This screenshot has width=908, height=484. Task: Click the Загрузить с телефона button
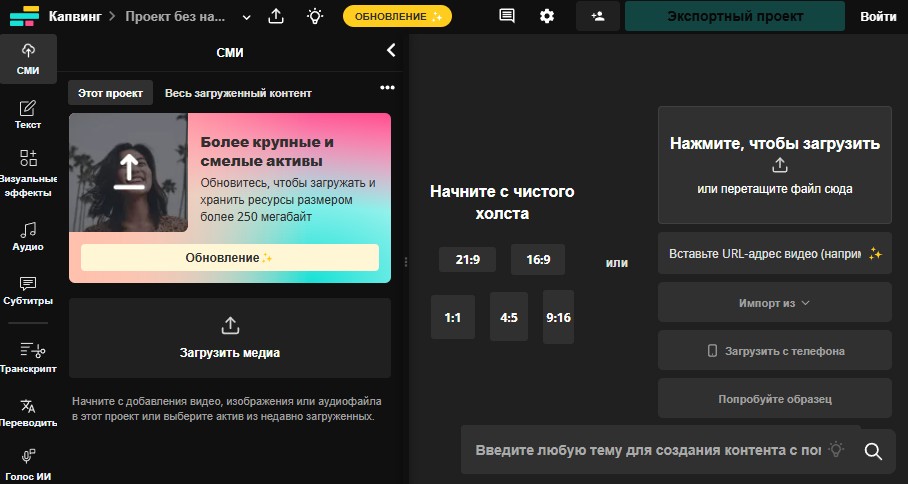pyautogui.click(x=775, y=350)
